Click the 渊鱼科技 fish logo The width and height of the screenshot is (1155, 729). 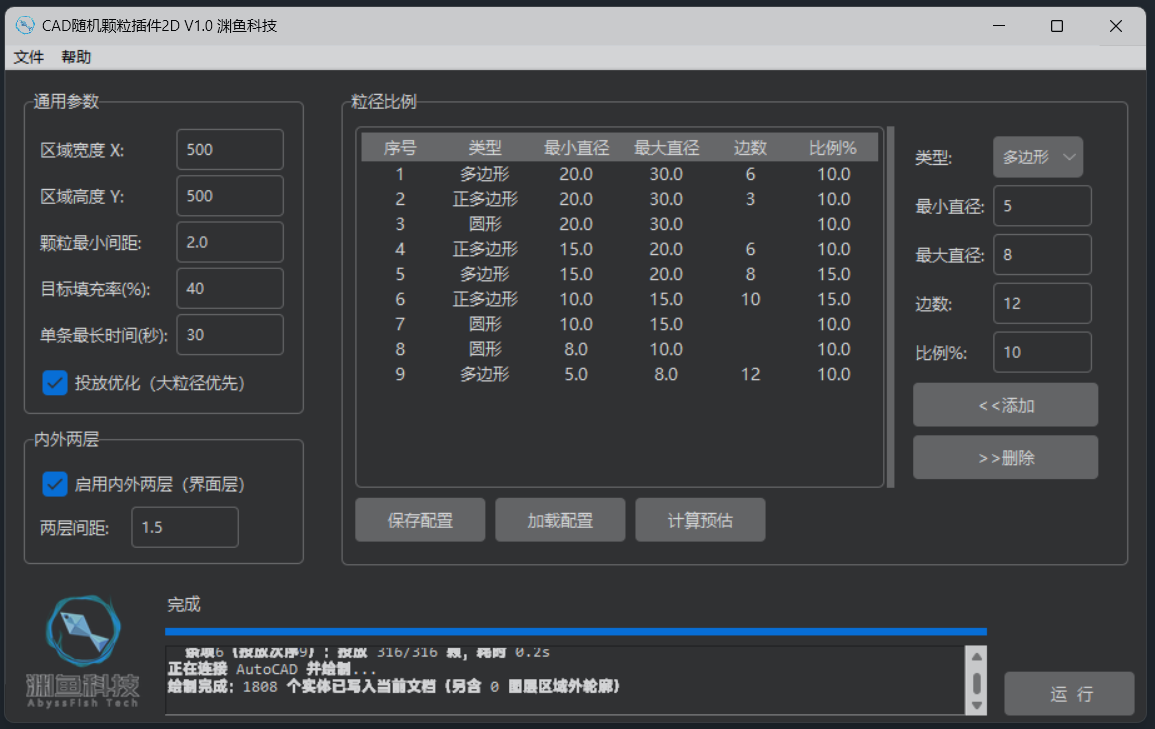(82, 652)
